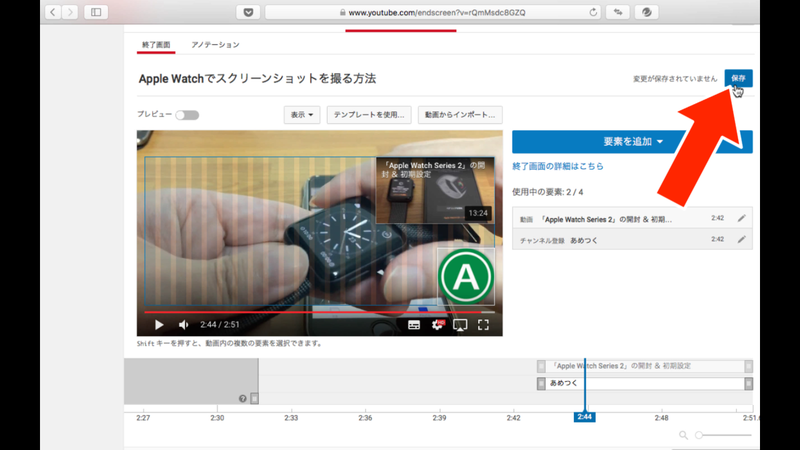Image resolution: width=800 pixels, height=450 pixels.
Task: Click the あめつく timeline bar
Action: tap(645, 383)
